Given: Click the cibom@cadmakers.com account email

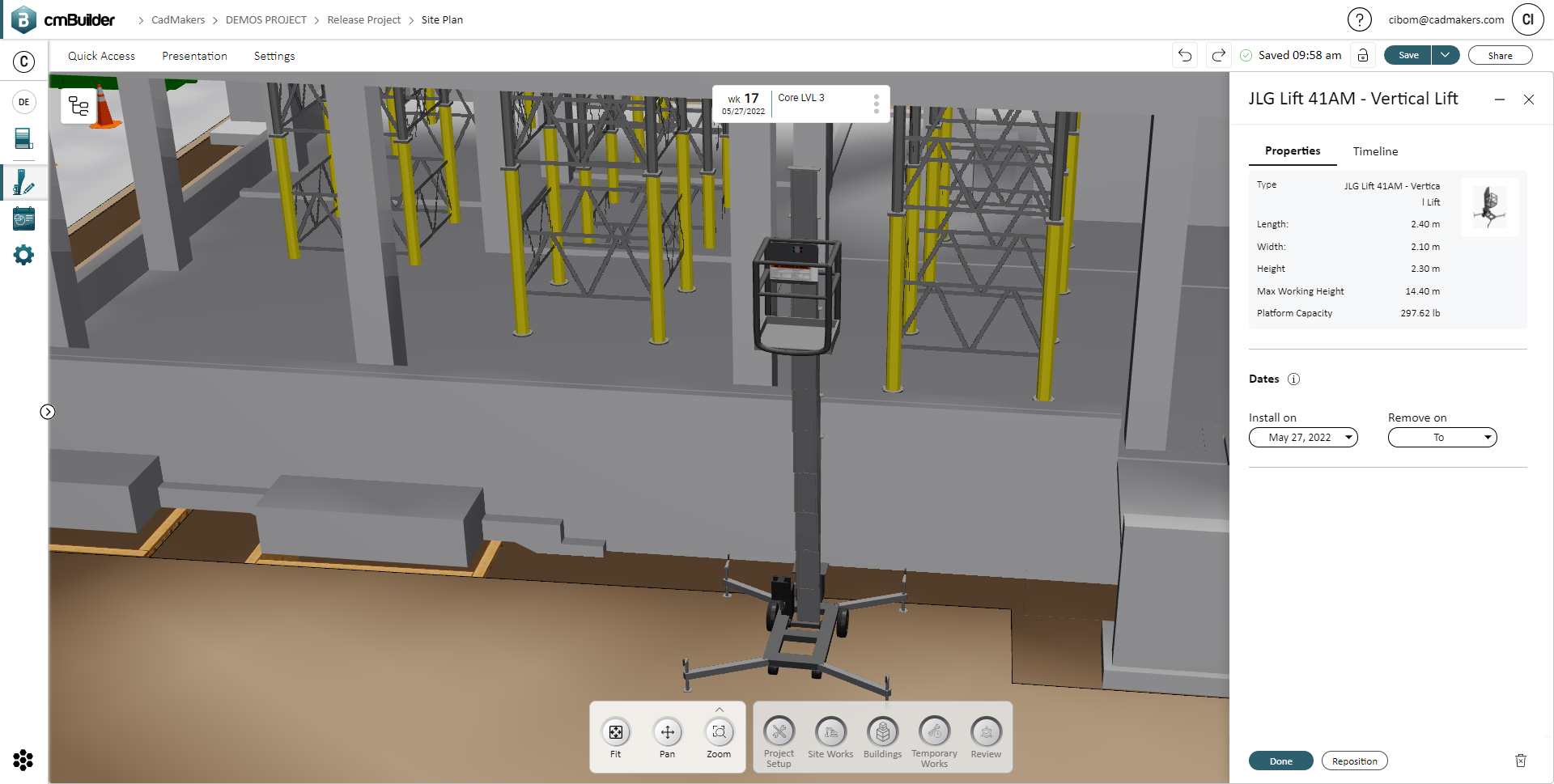Looking at the screenshot, I should [x=1446, y=20].
